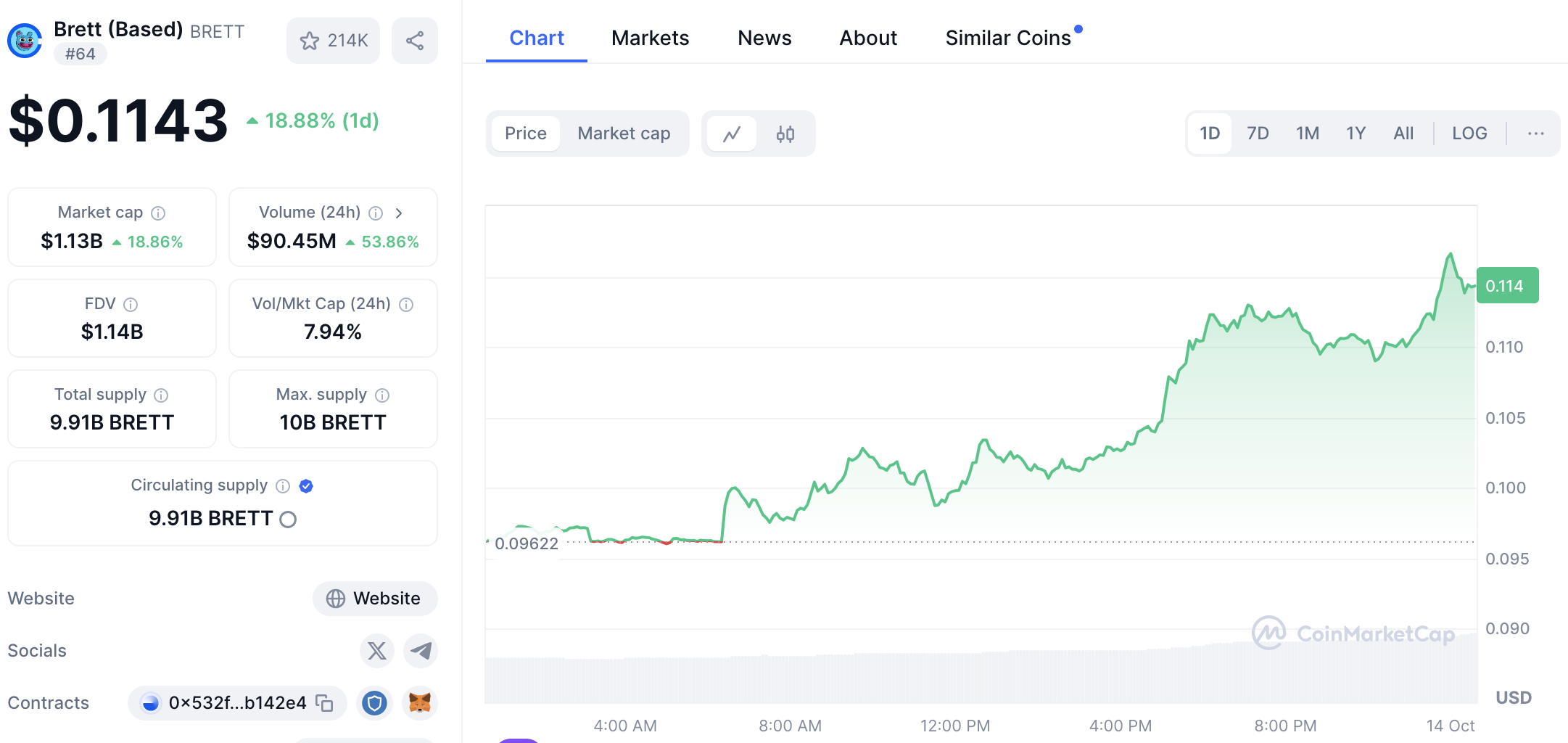Viewport: 1568px width, 743px height.
Task: Toggle LOG scale on chart
Action: click(1469, 134)
